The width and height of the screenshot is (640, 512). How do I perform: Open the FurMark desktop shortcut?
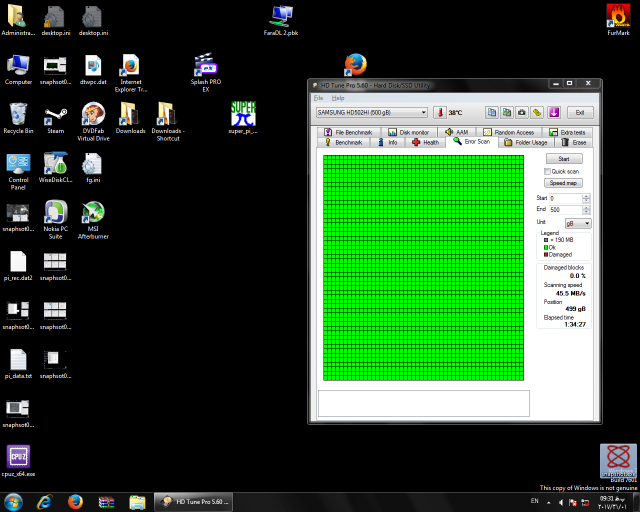[618, 20]
